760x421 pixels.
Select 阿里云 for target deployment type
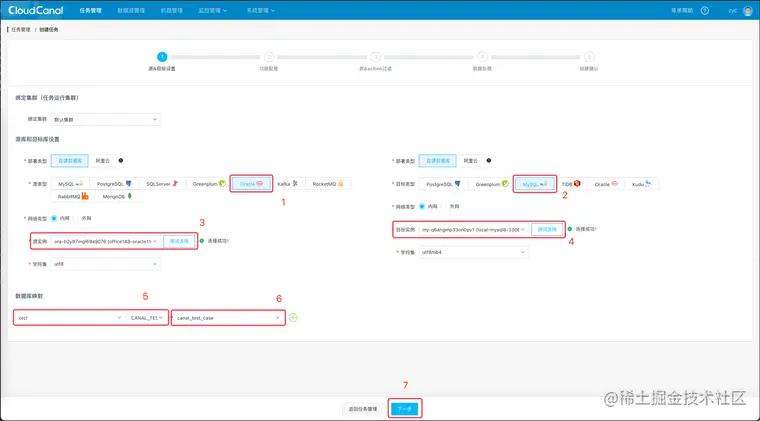coord(470,160)
